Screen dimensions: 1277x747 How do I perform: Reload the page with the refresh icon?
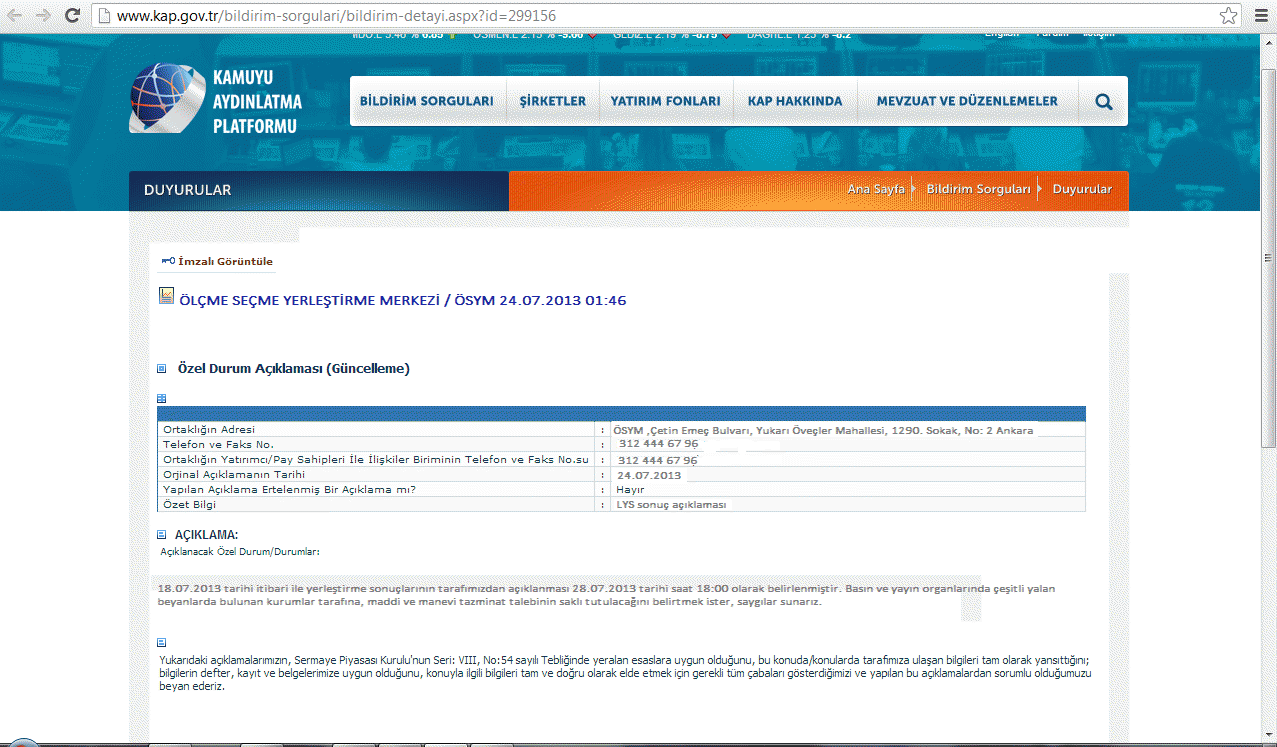(x=72, y=16)
